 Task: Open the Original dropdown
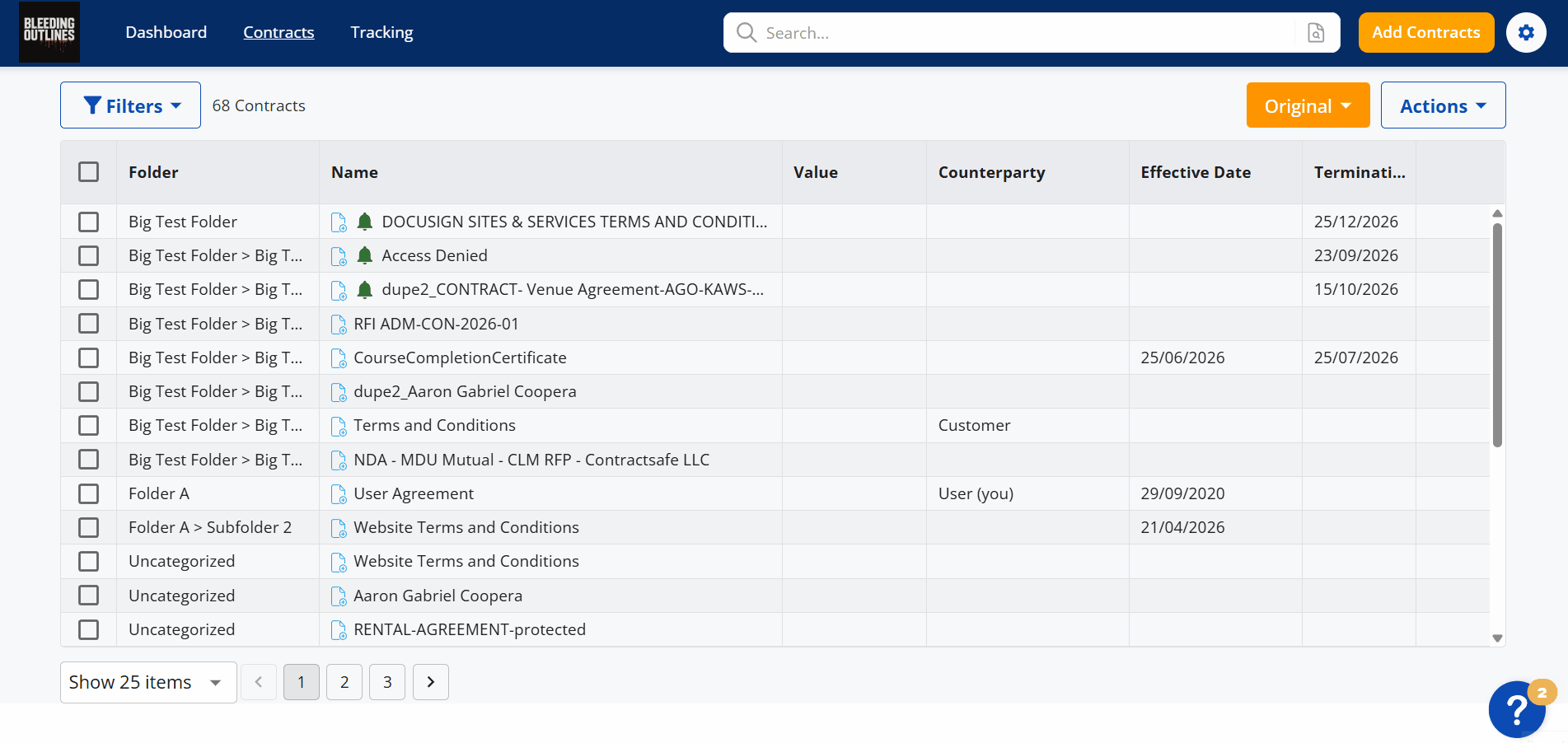(1308, 105)
